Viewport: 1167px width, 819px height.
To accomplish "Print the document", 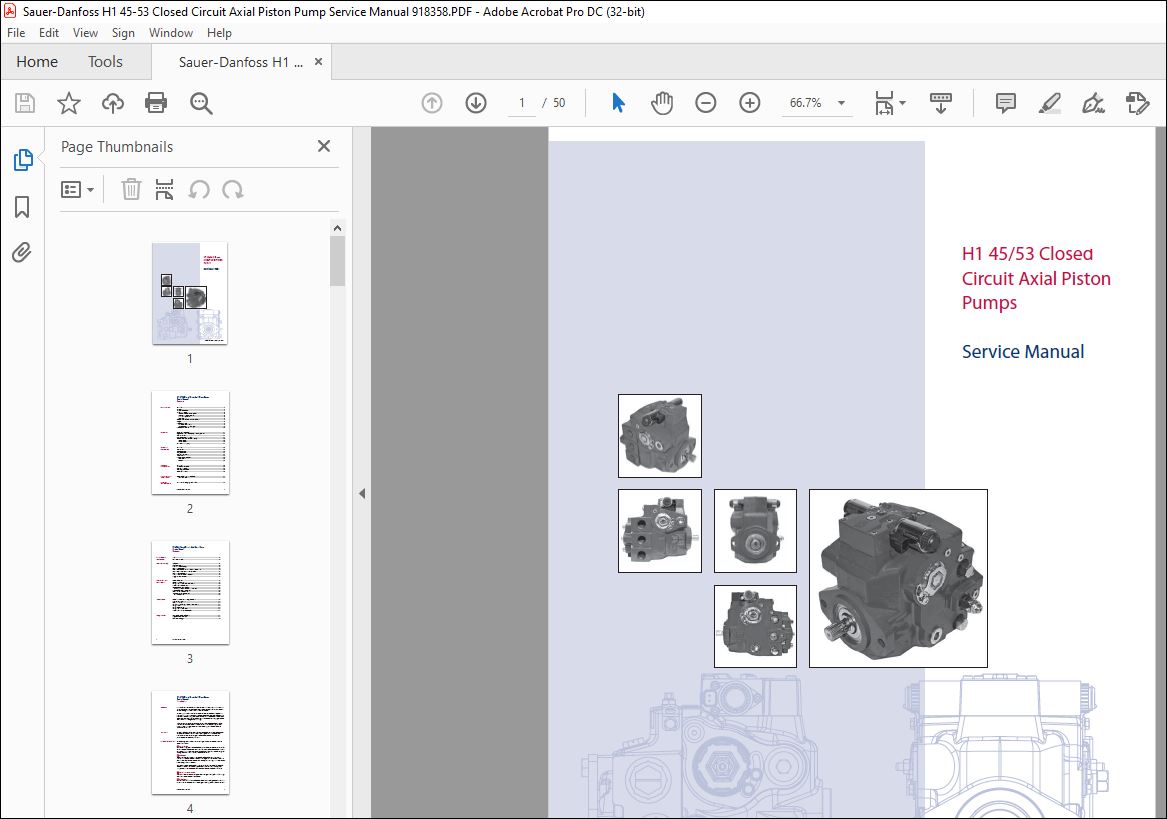I will [156, 103].
